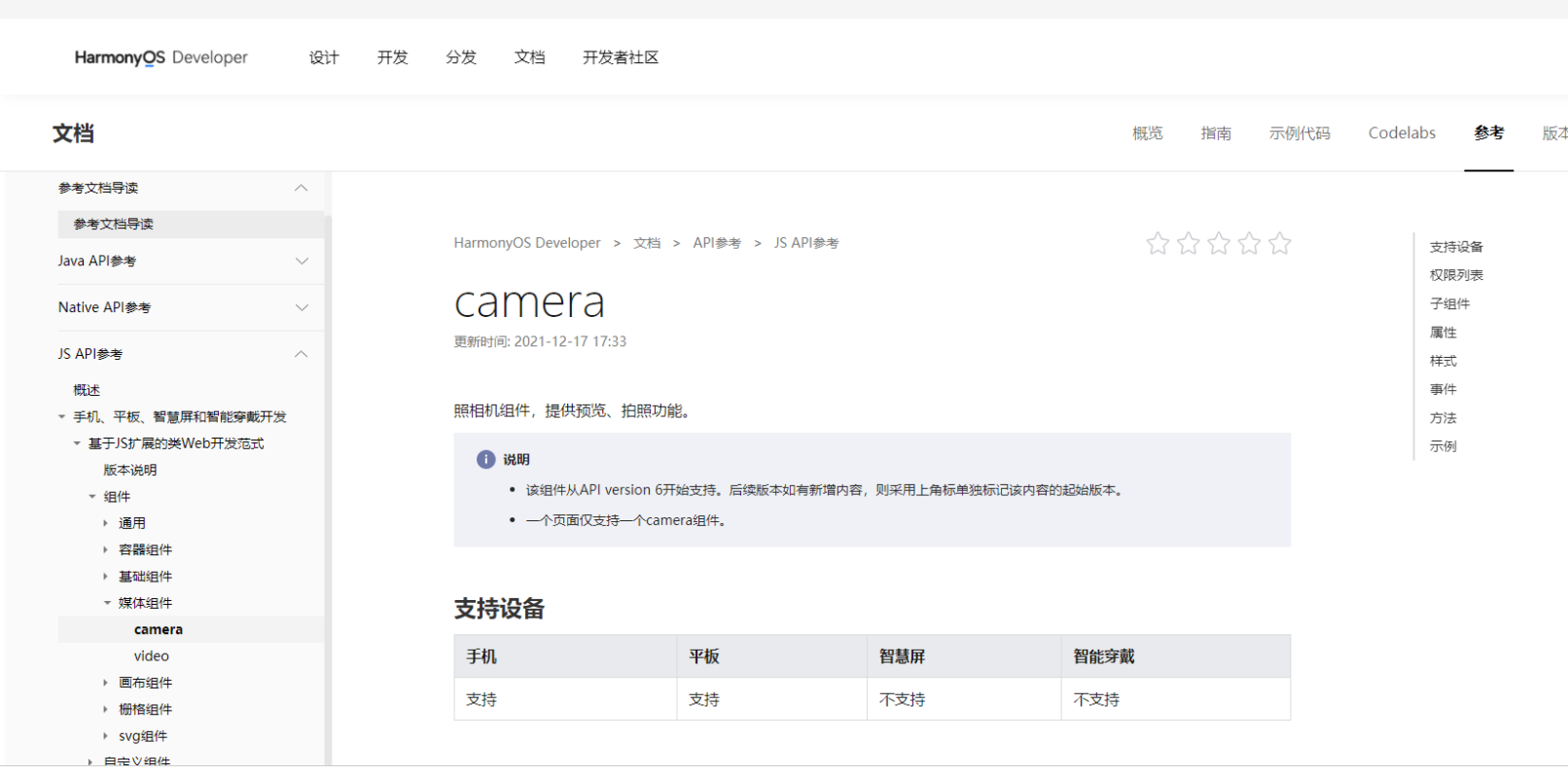Expand the 基础组件 tree node
Image resolution: width=1568 pixels, height=776 pixels.
pyautogui.click(x=106, y=577)
